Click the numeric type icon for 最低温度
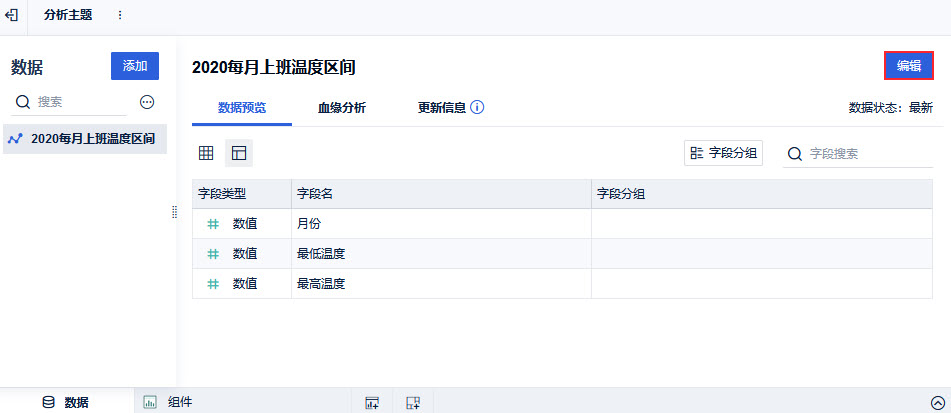Image resolution: width=951 pixels, height=413 pixels. click(213, 254)
